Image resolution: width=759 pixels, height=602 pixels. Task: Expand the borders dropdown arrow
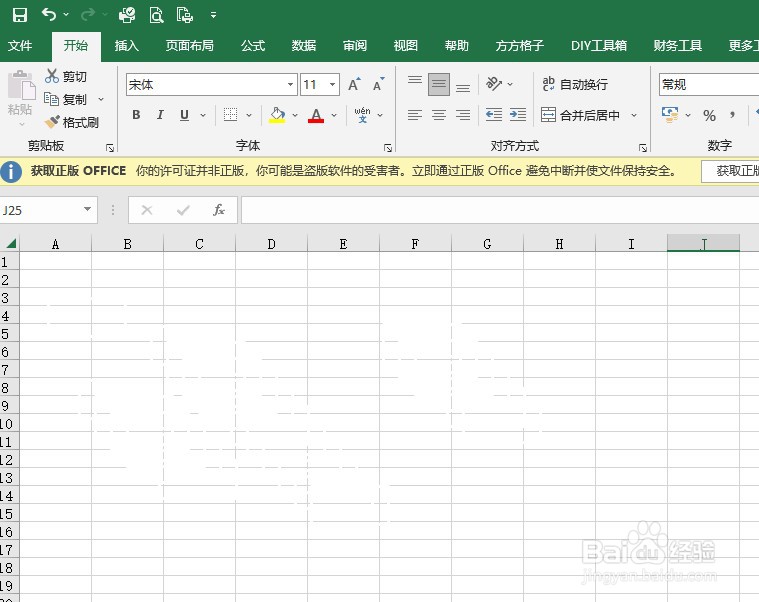click(249, 115)
